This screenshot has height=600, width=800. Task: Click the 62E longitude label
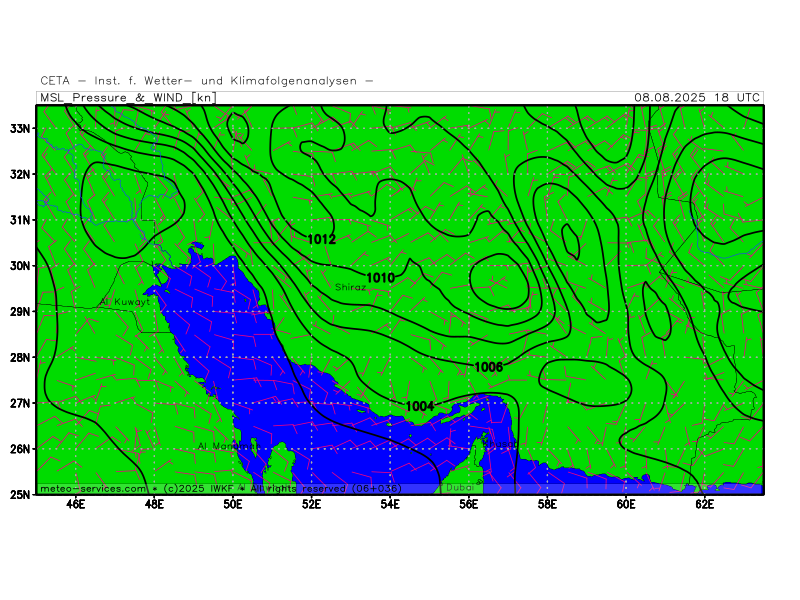(x=704, y=505)
